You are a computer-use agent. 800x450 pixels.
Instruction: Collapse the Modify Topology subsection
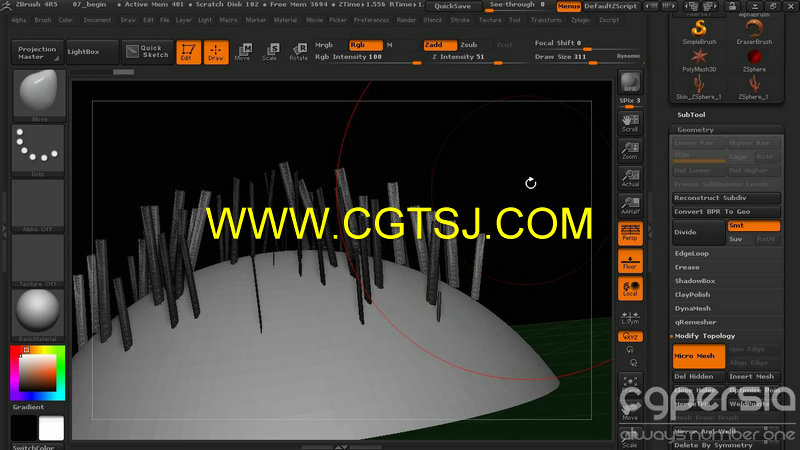[705, 336]
